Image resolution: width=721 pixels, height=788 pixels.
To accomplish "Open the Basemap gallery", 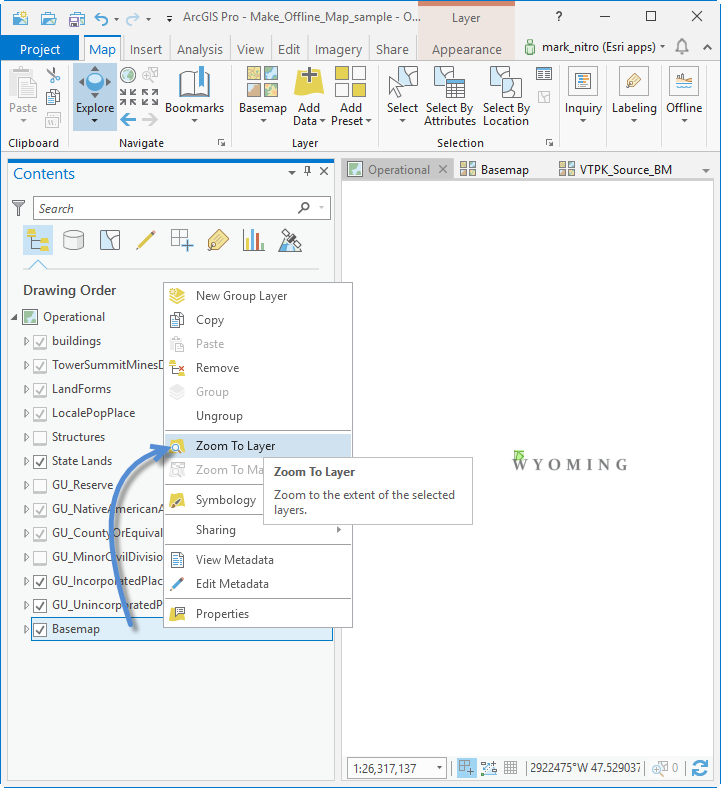I will click(x=263, y=96).
